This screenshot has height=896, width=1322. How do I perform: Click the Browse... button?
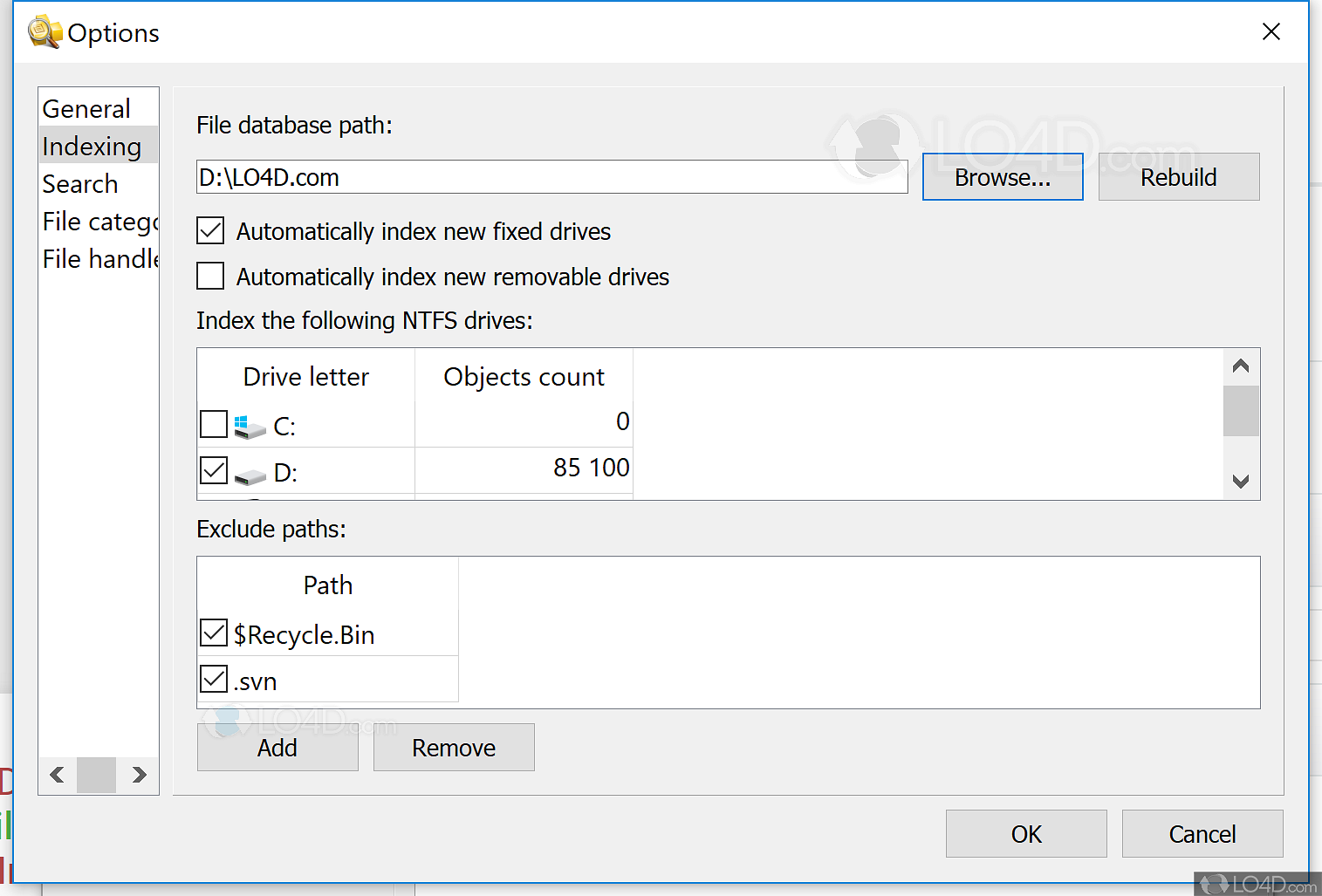(x=1002, y=177)
